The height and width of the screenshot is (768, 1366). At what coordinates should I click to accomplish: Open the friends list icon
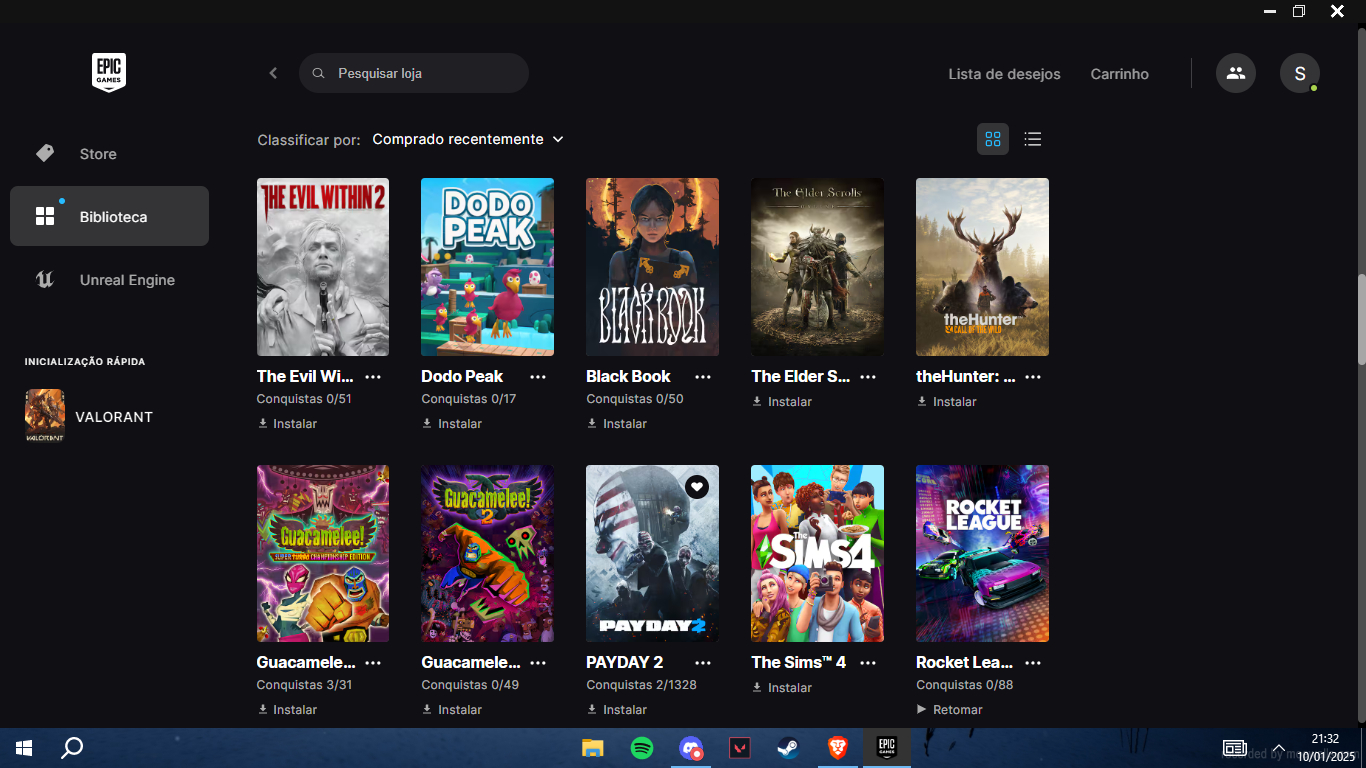tap(1236, 73)
